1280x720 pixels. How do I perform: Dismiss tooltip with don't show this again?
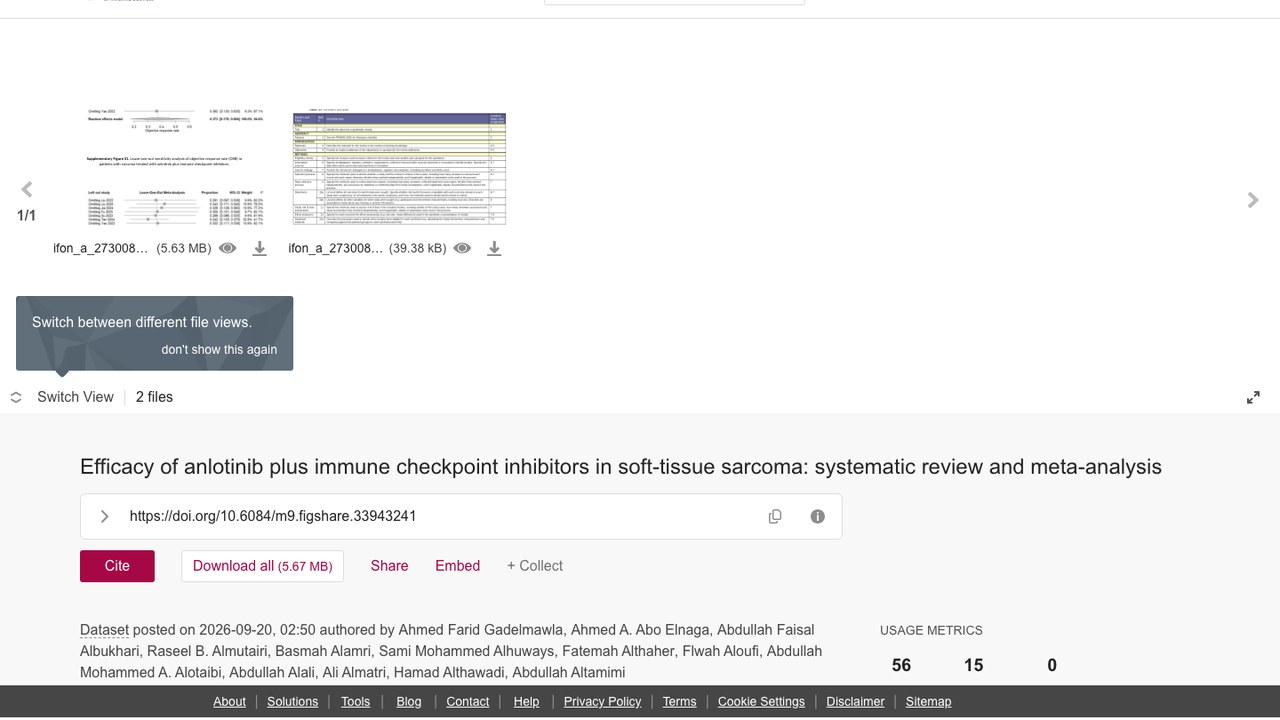pyautogui.click(x=219, y=350)
